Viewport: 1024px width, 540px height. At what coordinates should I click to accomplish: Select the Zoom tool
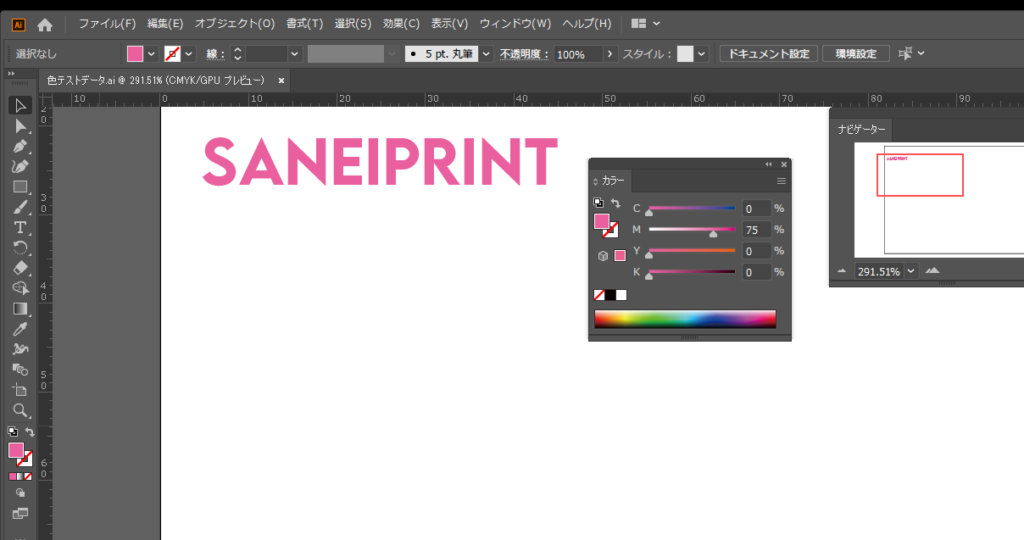coord(20,410)
